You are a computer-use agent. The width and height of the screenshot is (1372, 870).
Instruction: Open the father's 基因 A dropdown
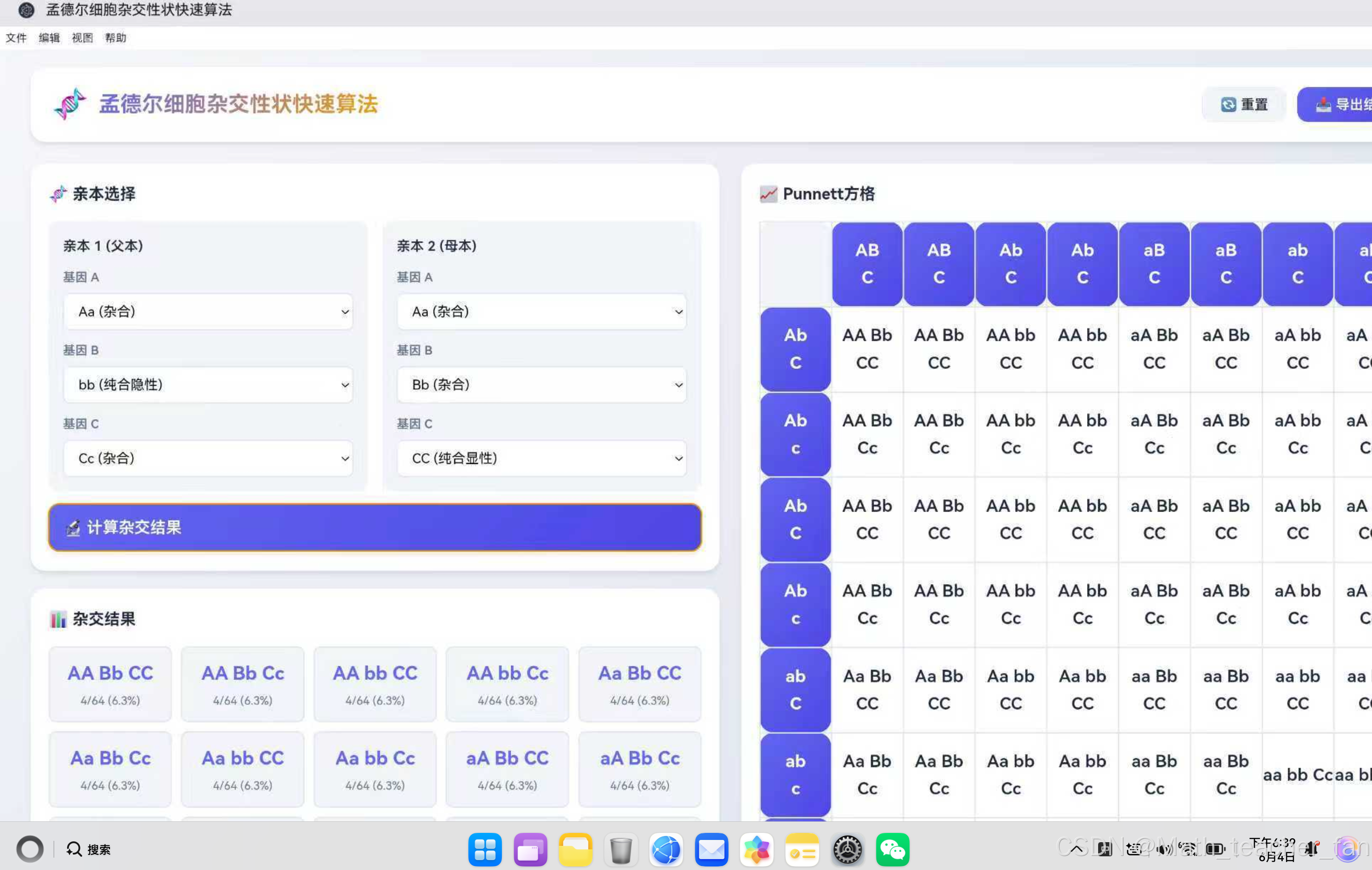[x=208, y=312]
